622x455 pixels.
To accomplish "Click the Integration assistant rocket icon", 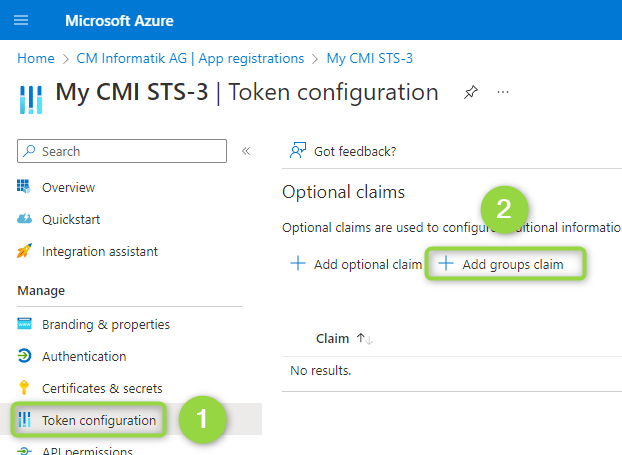I will tap(24, 251).
